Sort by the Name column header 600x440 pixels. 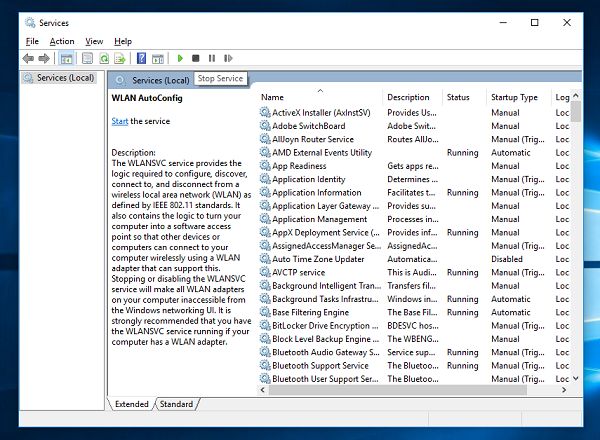click(320, 97)
